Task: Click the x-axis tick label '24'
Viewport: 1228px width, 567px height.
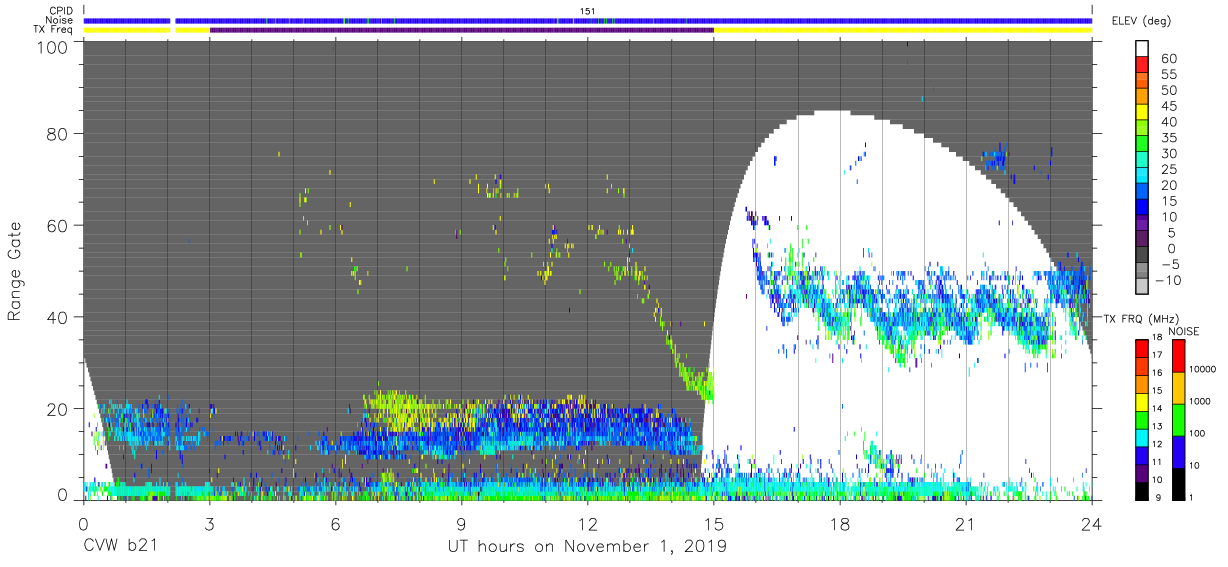Action: tap(1092, 524)
